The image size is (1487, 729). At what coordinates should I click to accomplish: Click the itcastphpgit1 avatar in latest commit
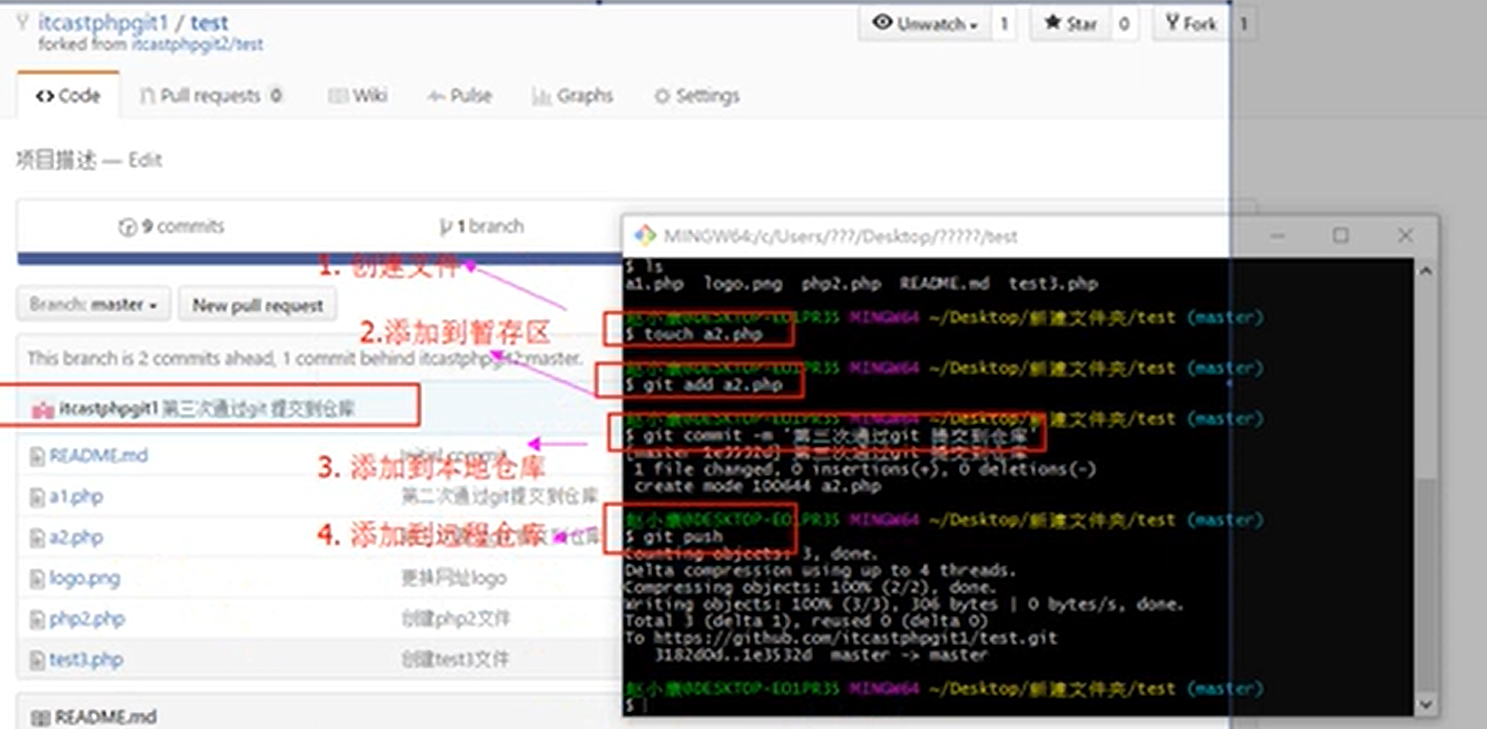click(43, 409)
